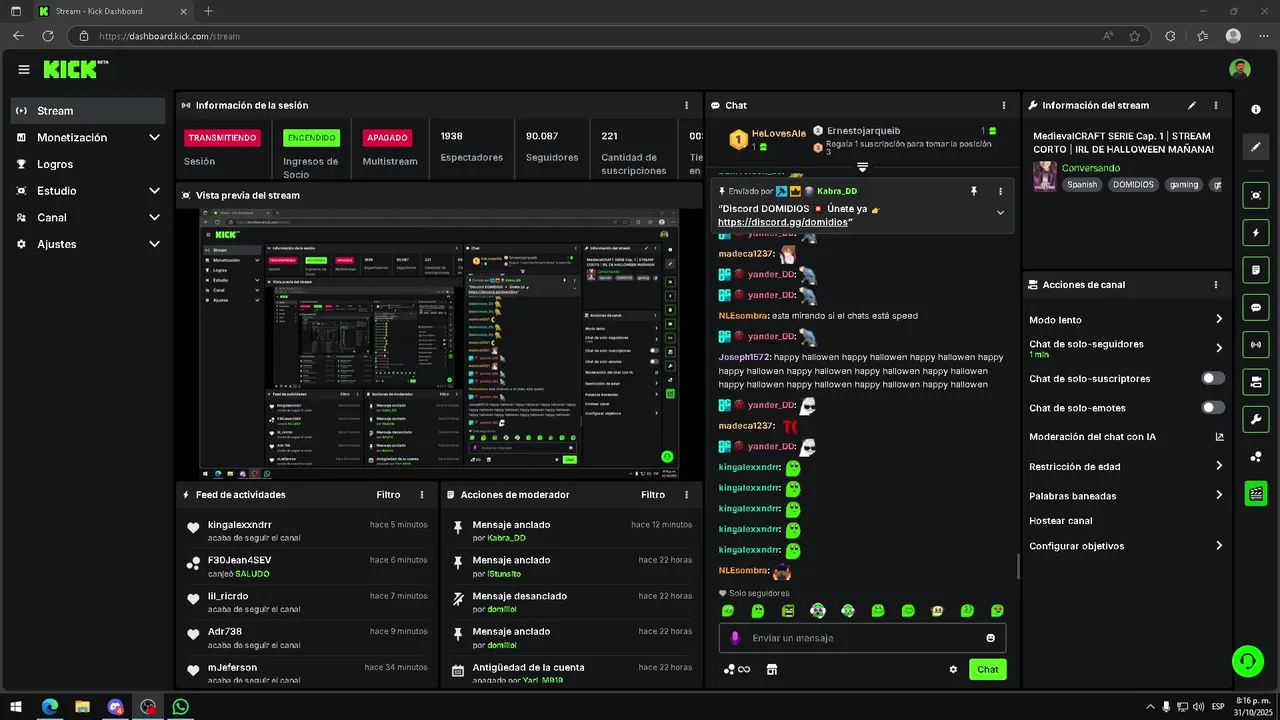Viewport: 1280px width, 720px height.
Task: Expand the Monetización sidebar section
Action: (155, 137)
